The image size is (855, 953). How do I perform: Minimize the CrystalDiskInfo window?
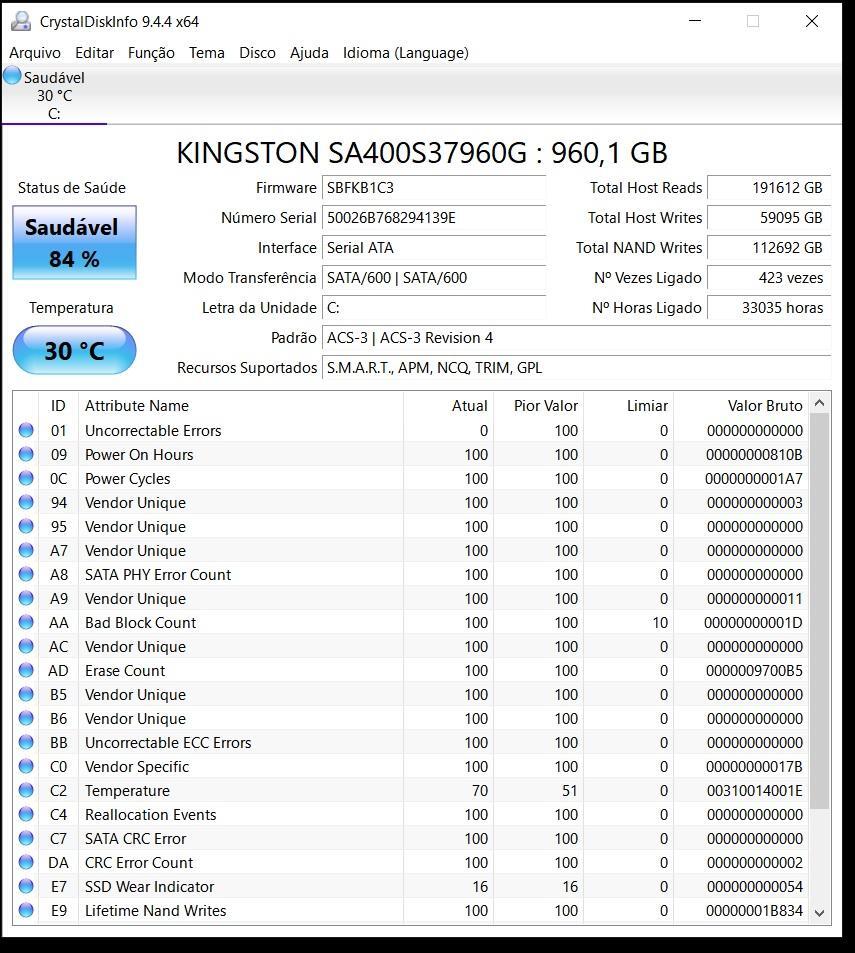[x=695, y=21]
